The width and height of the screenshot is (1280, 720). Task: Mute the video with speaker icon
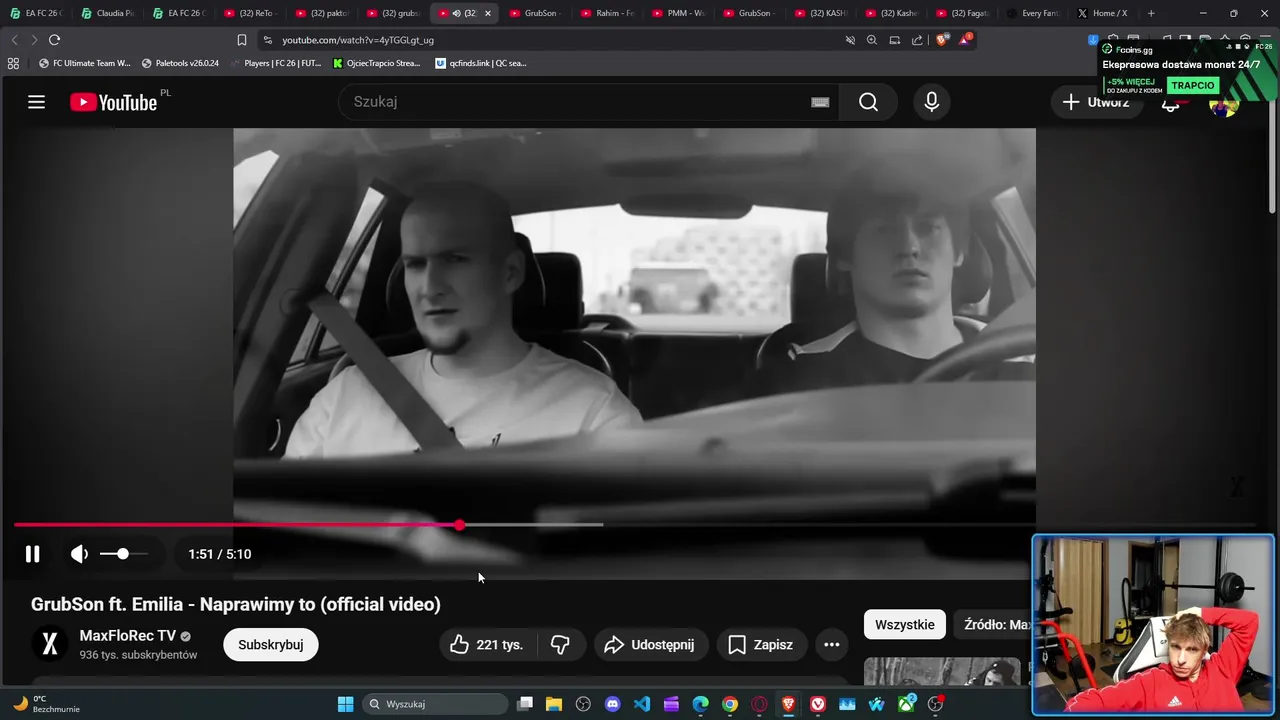(79, 554)
